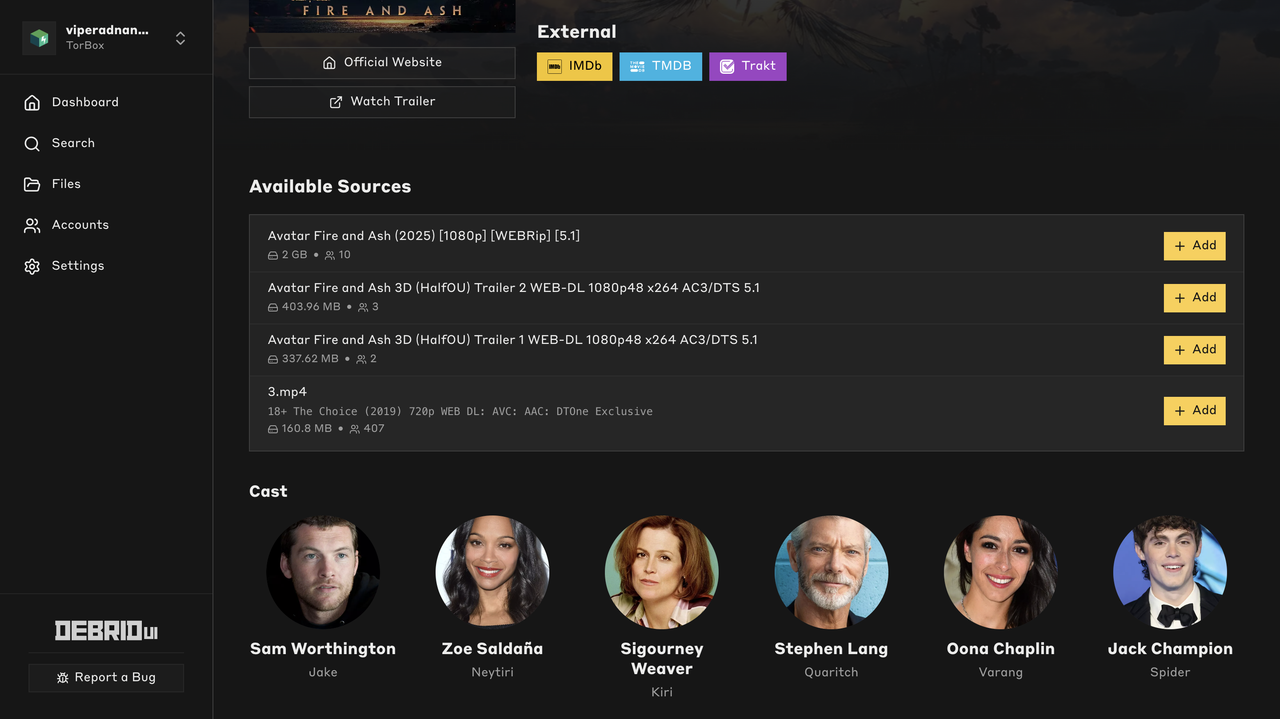The height and width of the screenshot is (719, 1280).
Task: Click the Oona Chaplin name
Action: [1001, 649]
